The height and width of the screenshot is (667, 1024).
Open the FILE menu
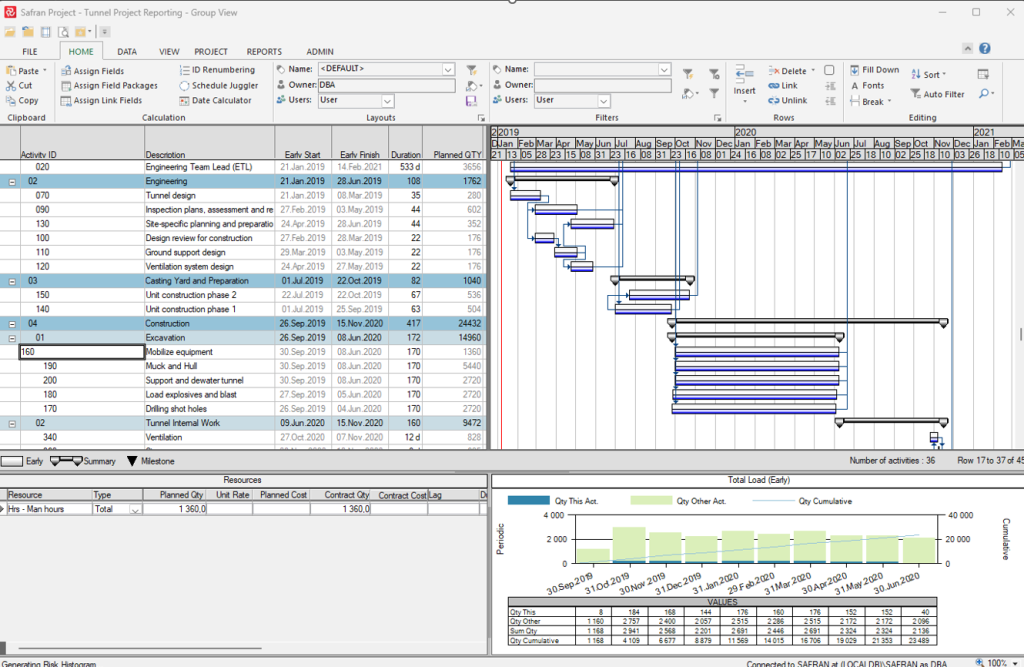(30, 52)
